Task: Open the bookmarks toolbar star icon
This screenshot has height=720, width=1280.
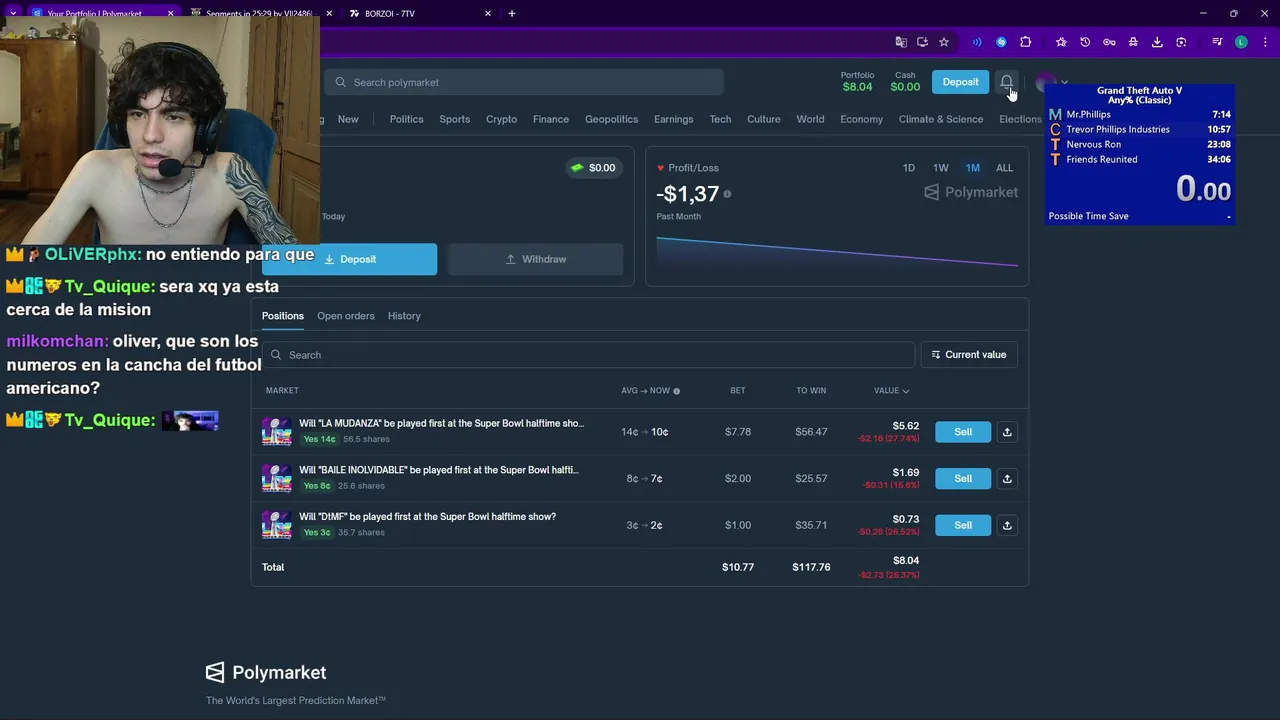Action: (1061, 42)
